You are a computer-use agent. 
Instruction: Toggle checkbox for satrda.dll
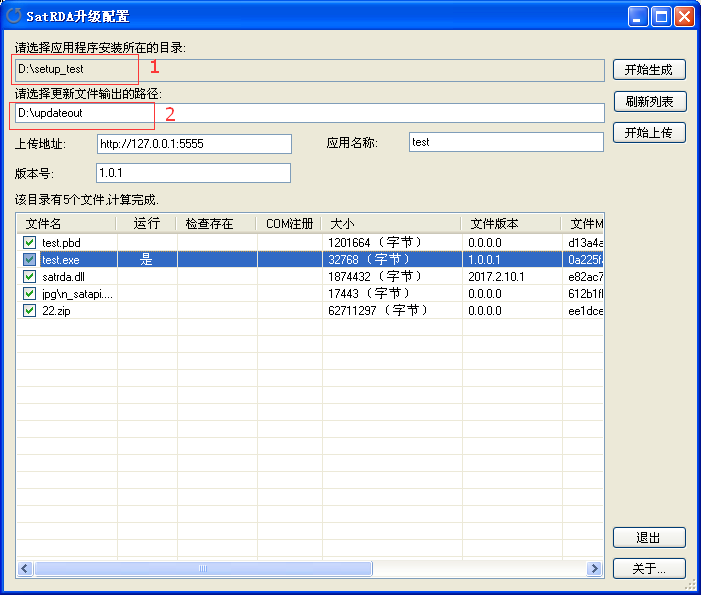(29, 276)
